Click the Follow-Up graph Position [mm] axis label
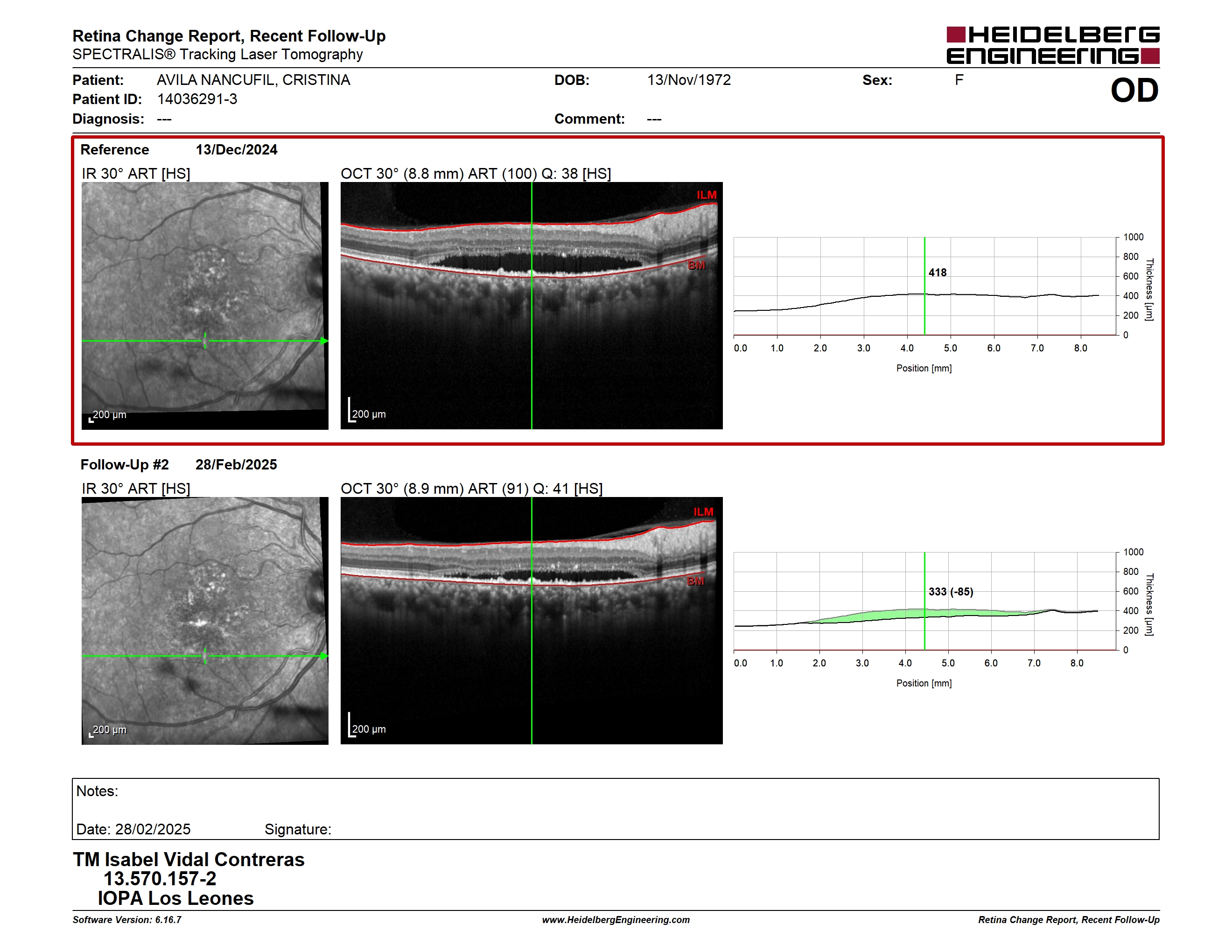 (924, 684)
